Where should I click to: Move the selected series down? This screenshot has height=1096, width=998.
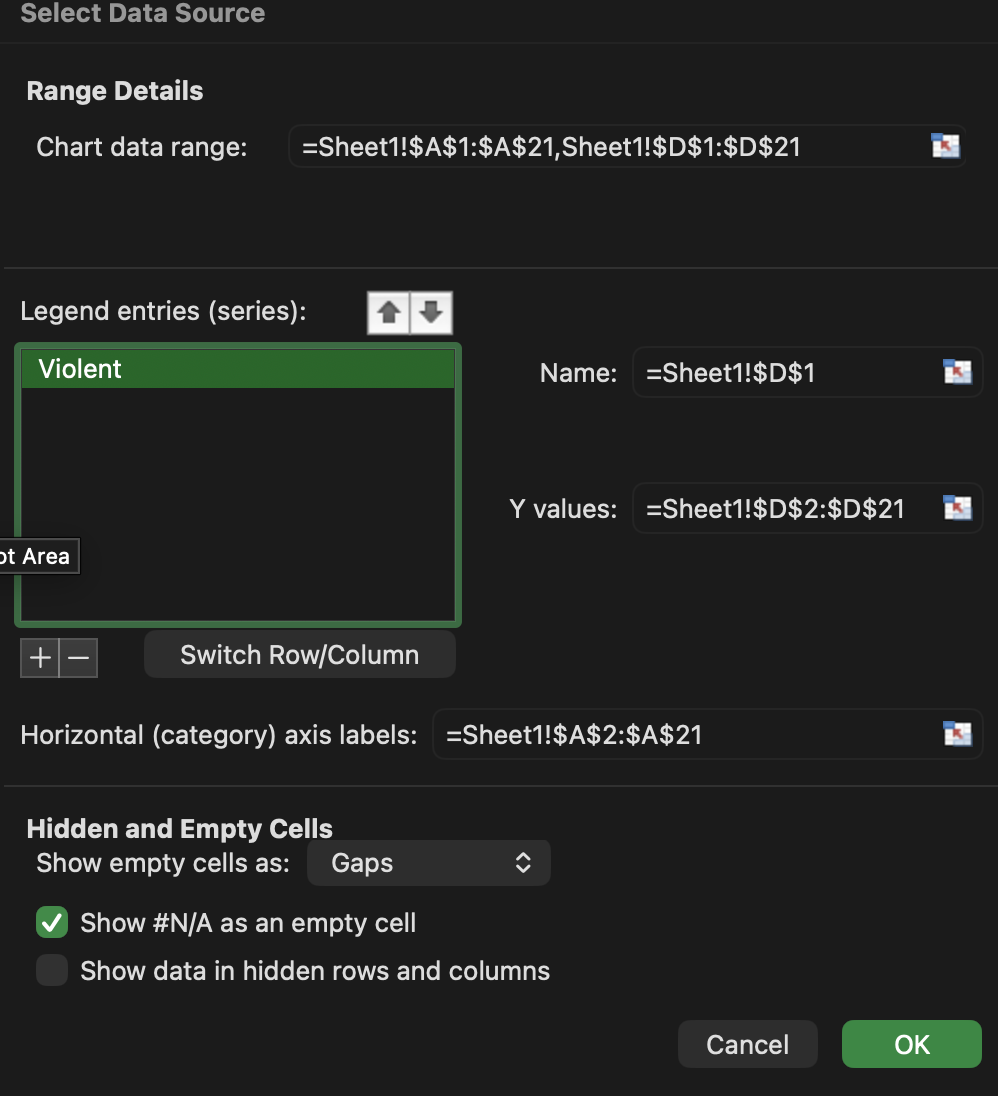[x=431, y=313]
